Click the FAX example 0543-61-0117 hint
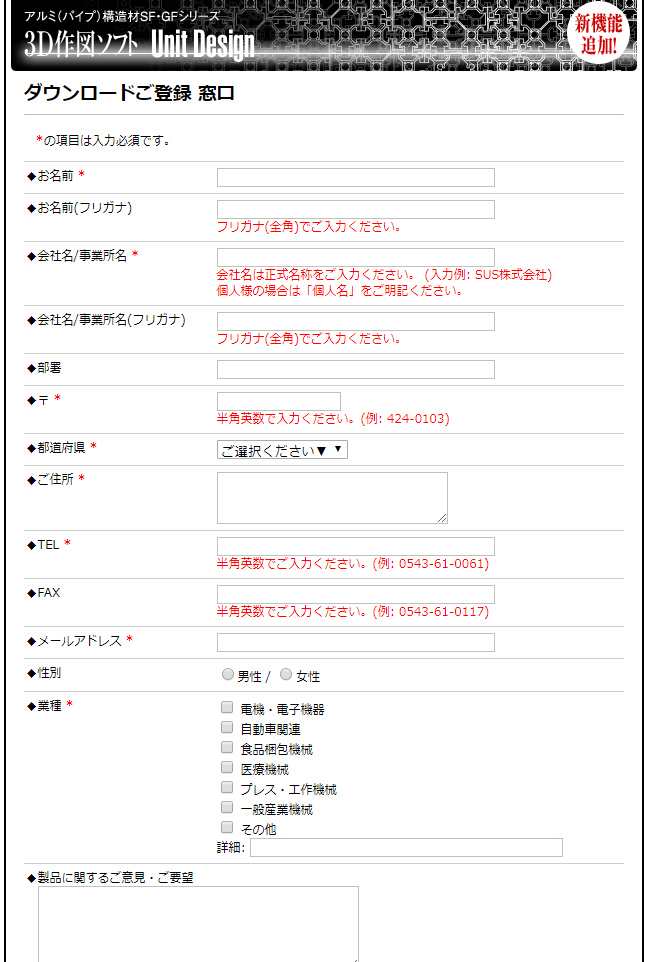This screenshot has width=649, height=962. [x=353, y=611]
